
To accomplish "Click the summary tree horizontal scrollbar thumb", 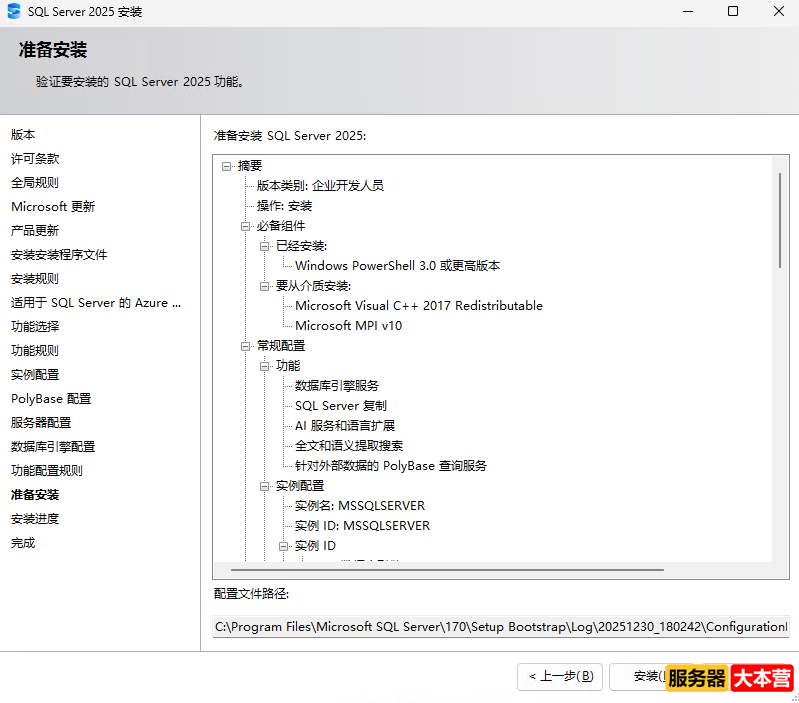I will (447, 570).
